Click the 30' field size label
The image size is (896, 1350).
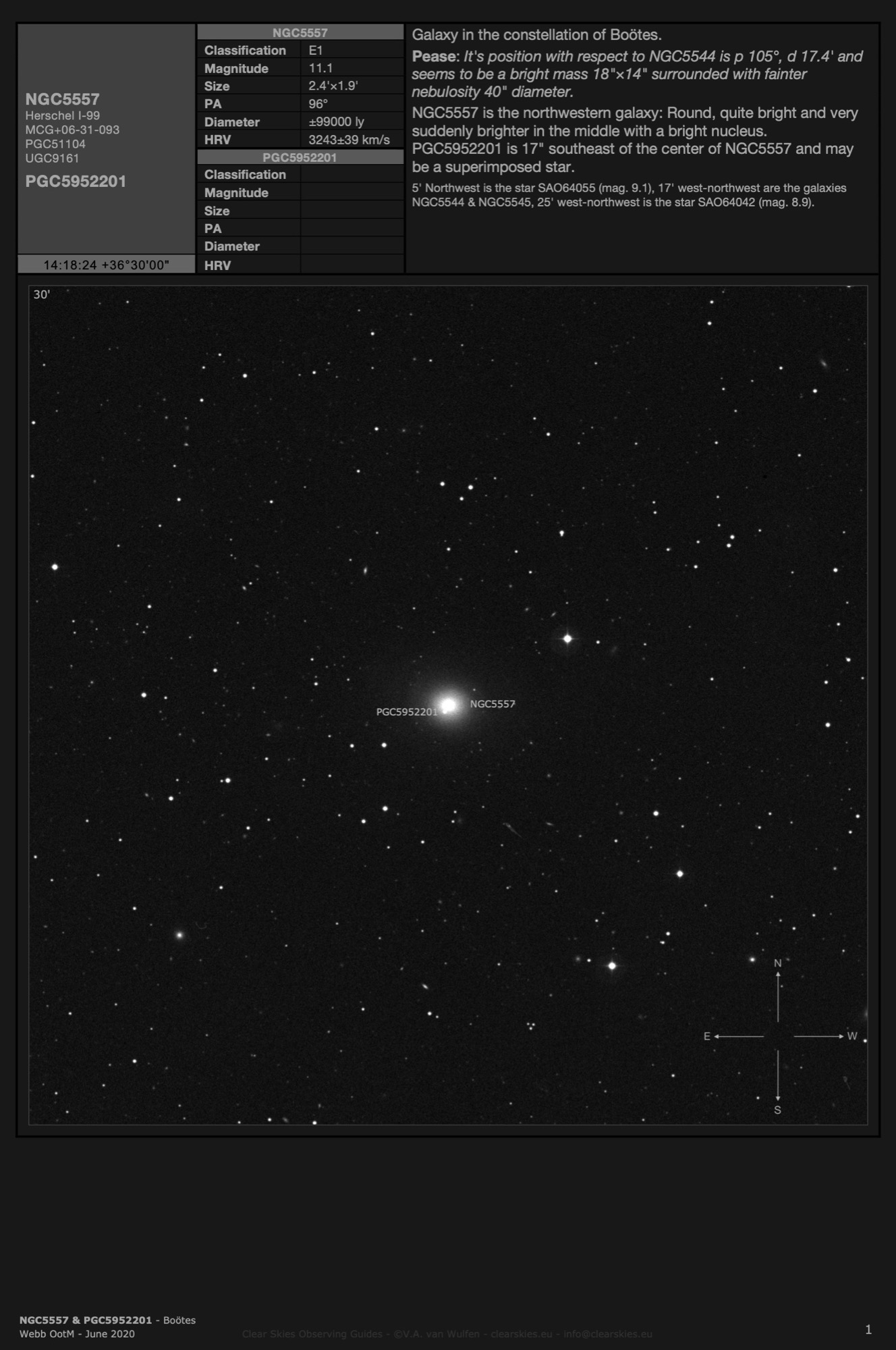[42, 294]
